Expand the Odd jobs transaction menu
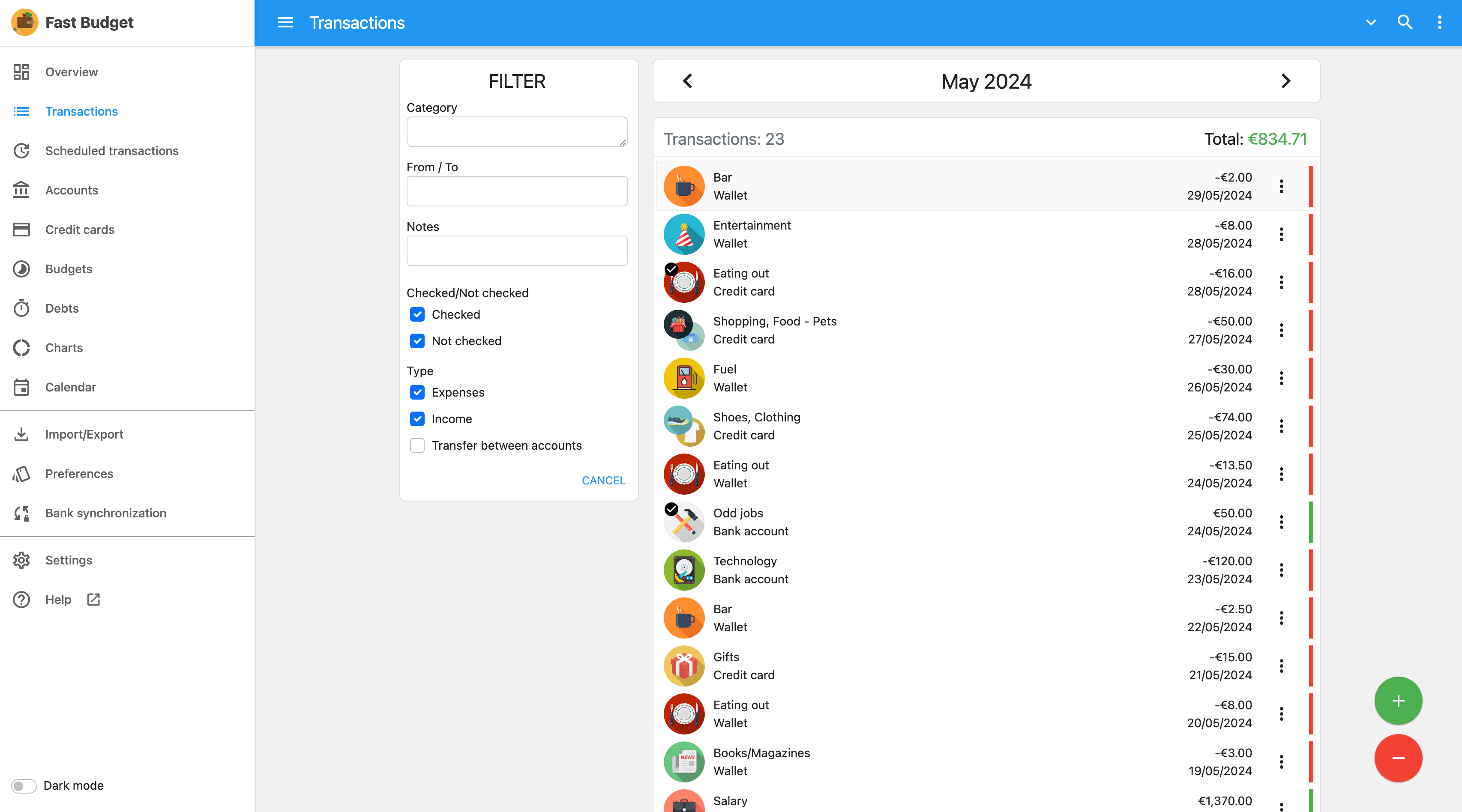The height and width of the screenshot is (812, 1462). (x=1281, y=522)
